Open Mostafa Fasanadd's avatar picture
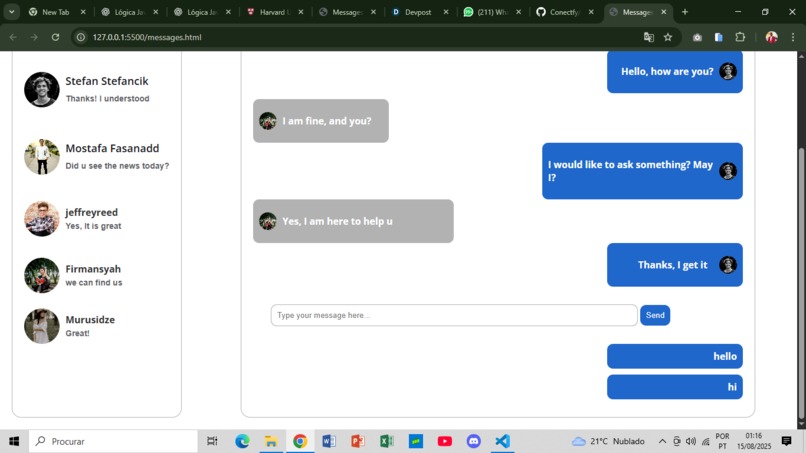 tap(42, 157)
